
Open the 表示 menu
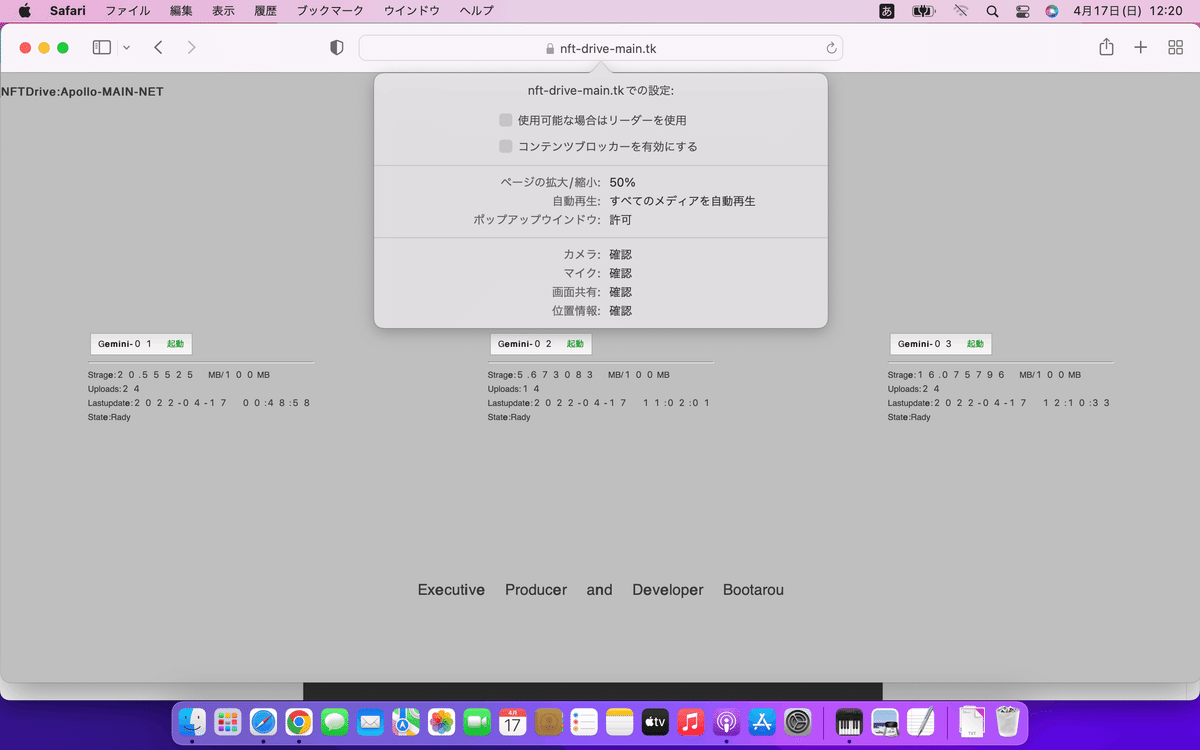tap(223, 11)
